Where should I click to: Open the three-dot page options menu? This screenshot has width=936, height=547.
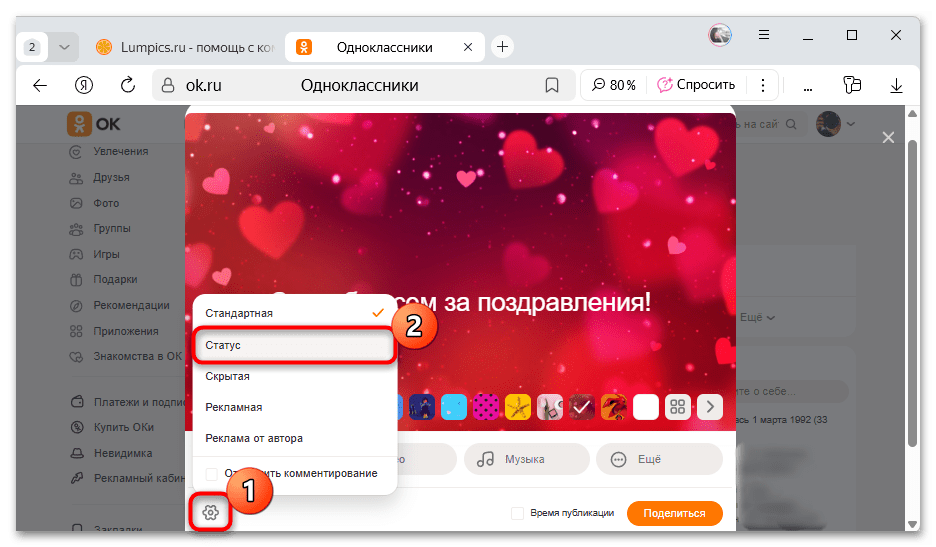[x=762, y=85]
